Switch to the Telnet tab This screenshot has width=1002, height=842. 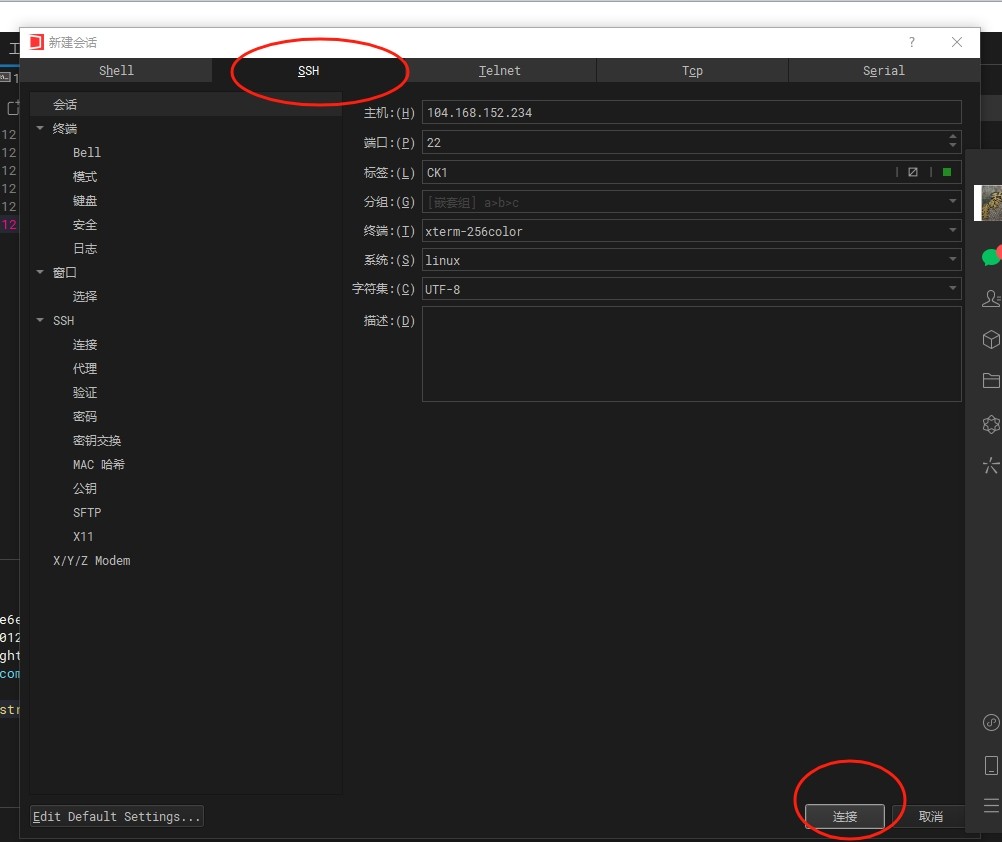tap(500, 71)
